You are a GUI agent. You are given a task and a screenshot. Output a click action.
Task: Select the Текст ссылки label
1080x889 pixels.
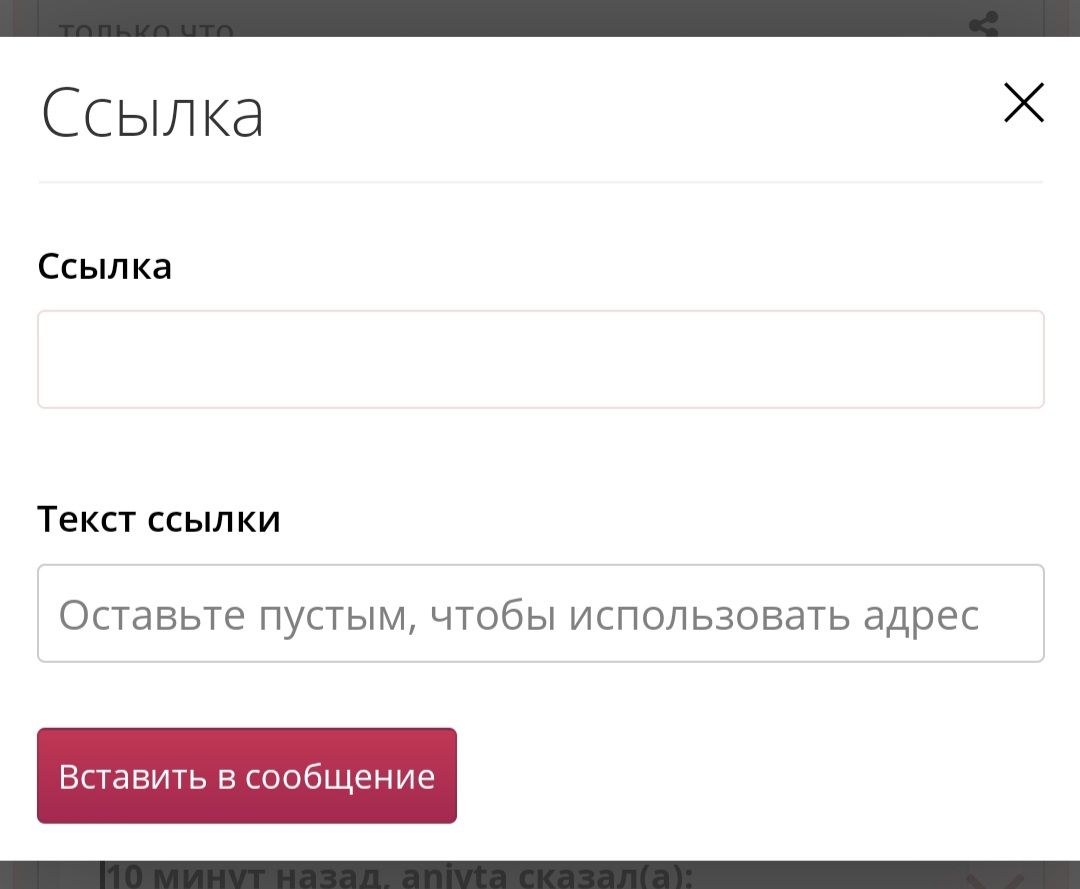[159, 519]
